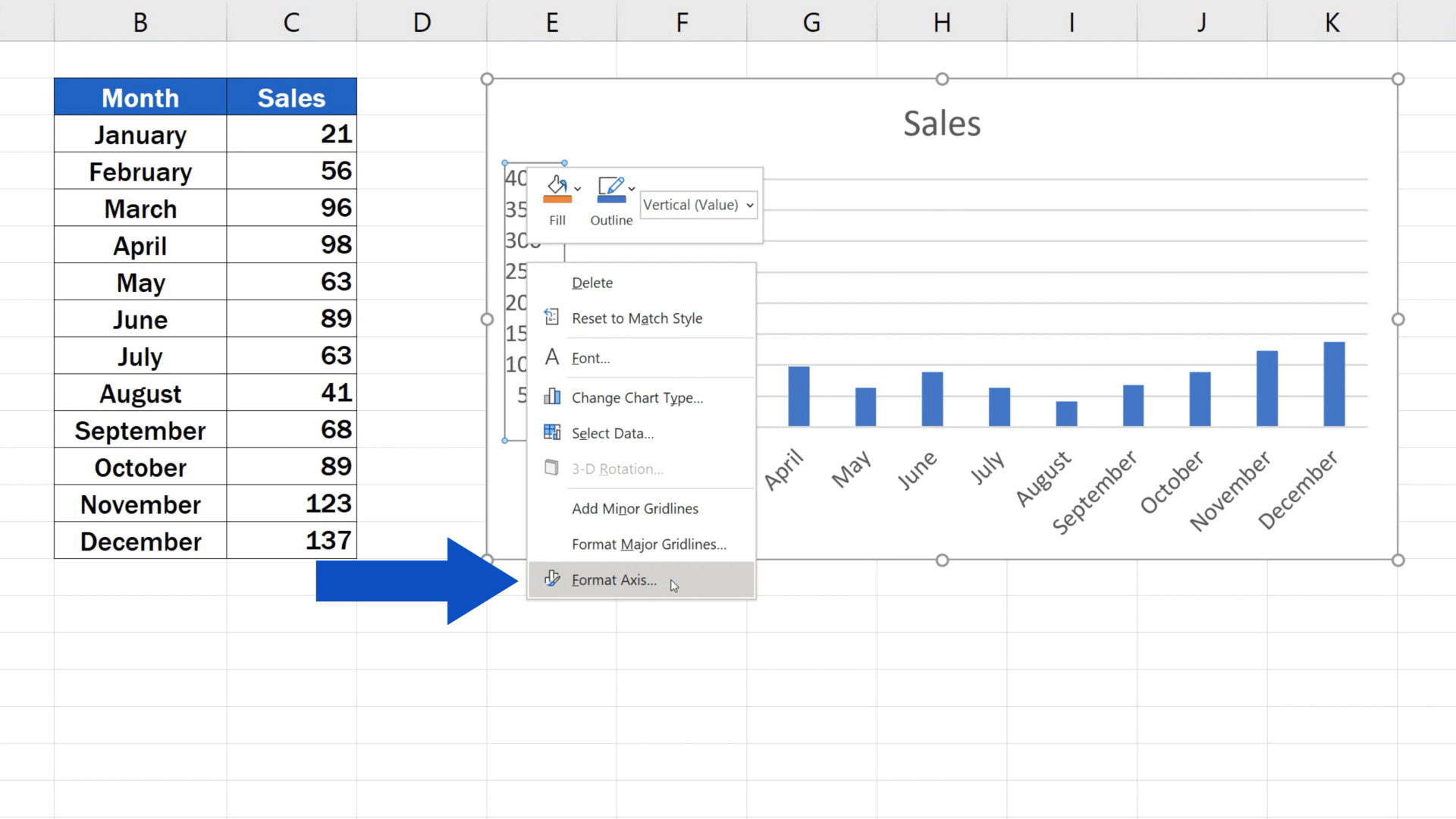Choose Delete from the context menu
This screenshot has height=819, width=1456.
click(x=592, y=282)
